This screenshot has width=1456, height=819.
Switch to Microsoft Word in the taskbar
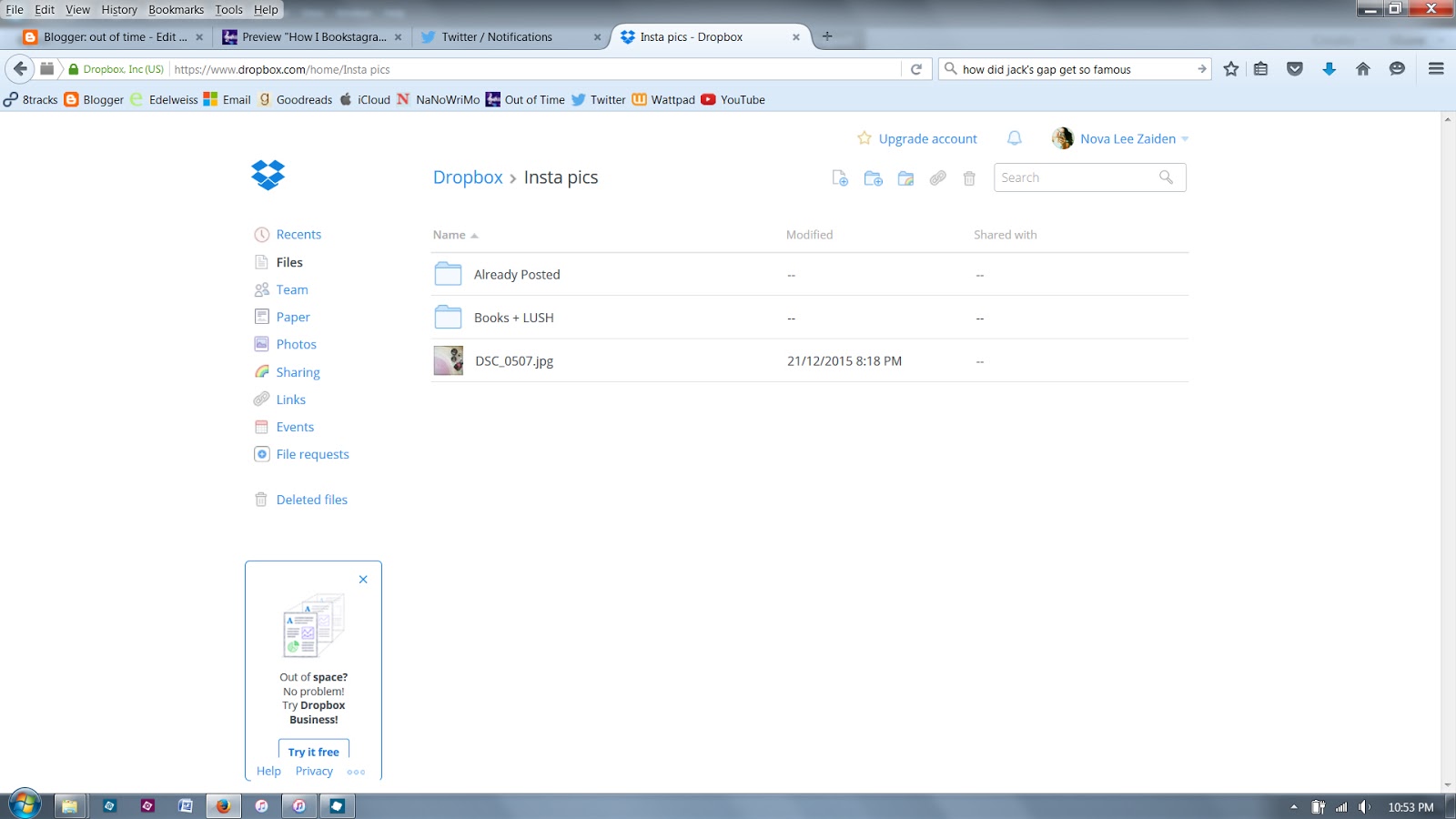pyautogui.click(x=185, y=806)
